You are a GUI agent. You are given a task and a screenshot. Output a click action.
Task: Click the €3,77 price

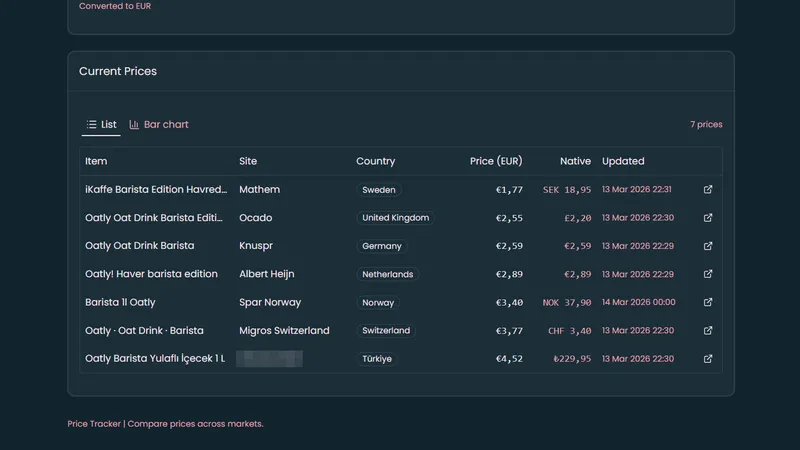(x=509, y=331)
